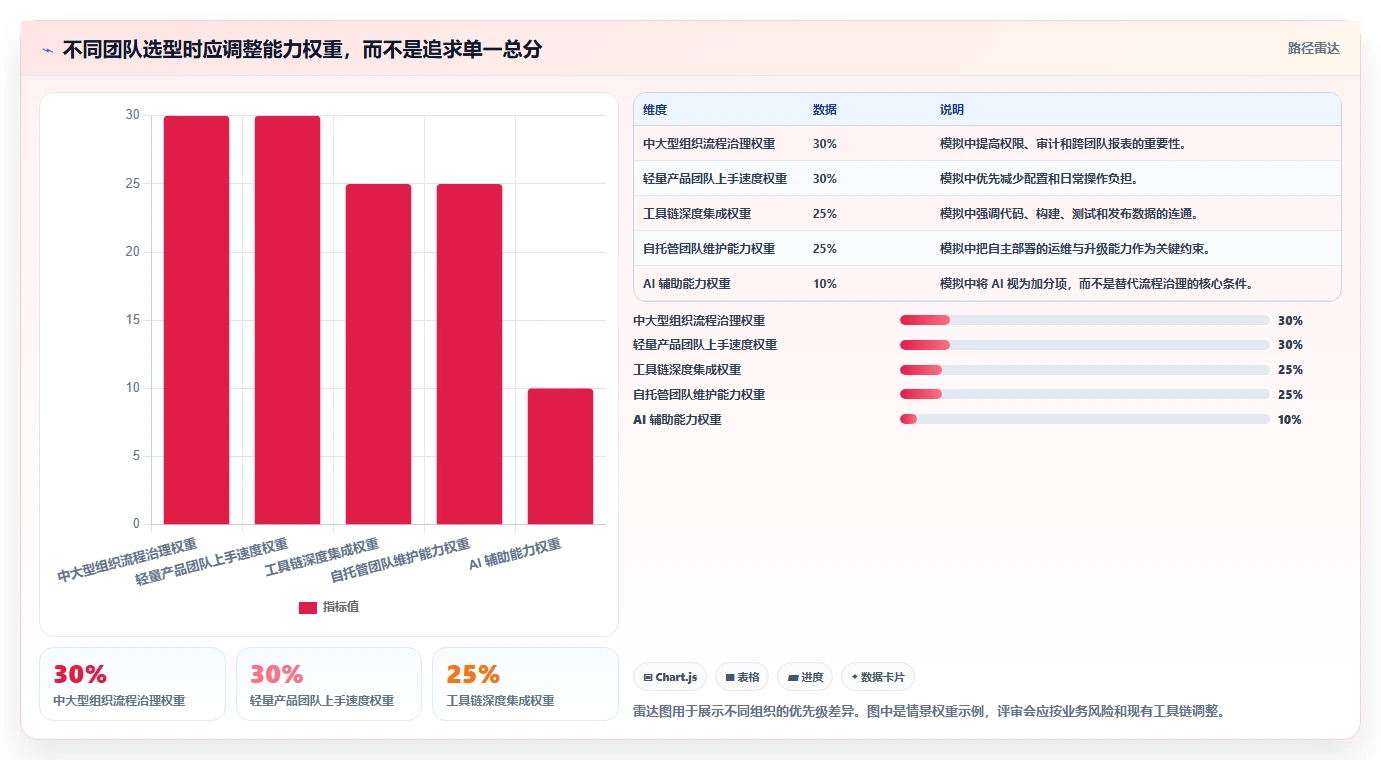Click the Chart.js tag chip

(x=670, y=677)
